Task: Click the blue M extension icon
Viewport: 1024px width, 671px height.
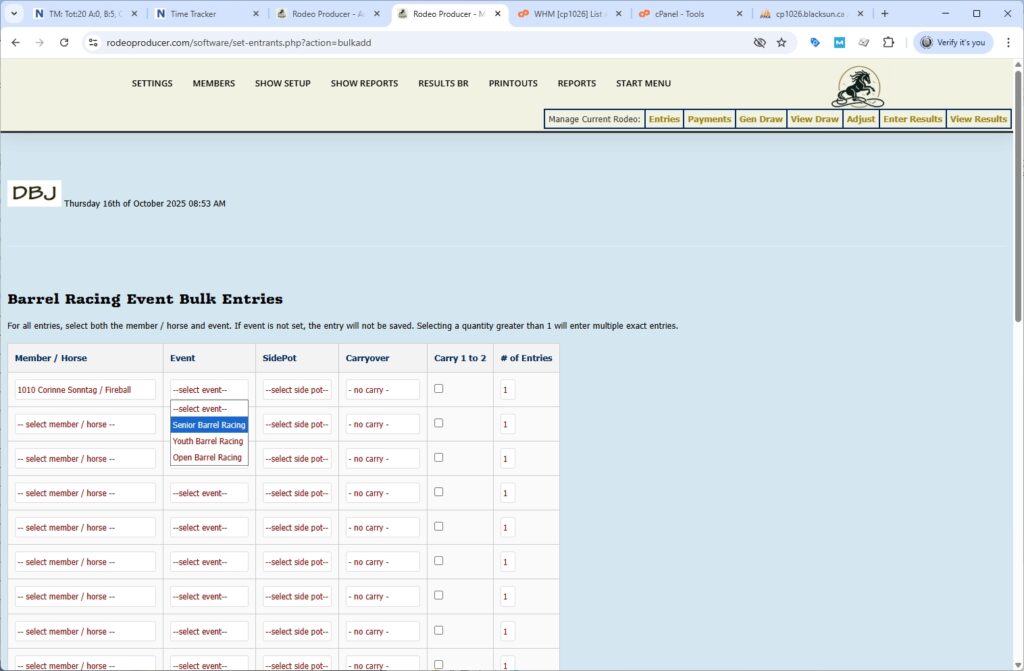Action: 838,43
